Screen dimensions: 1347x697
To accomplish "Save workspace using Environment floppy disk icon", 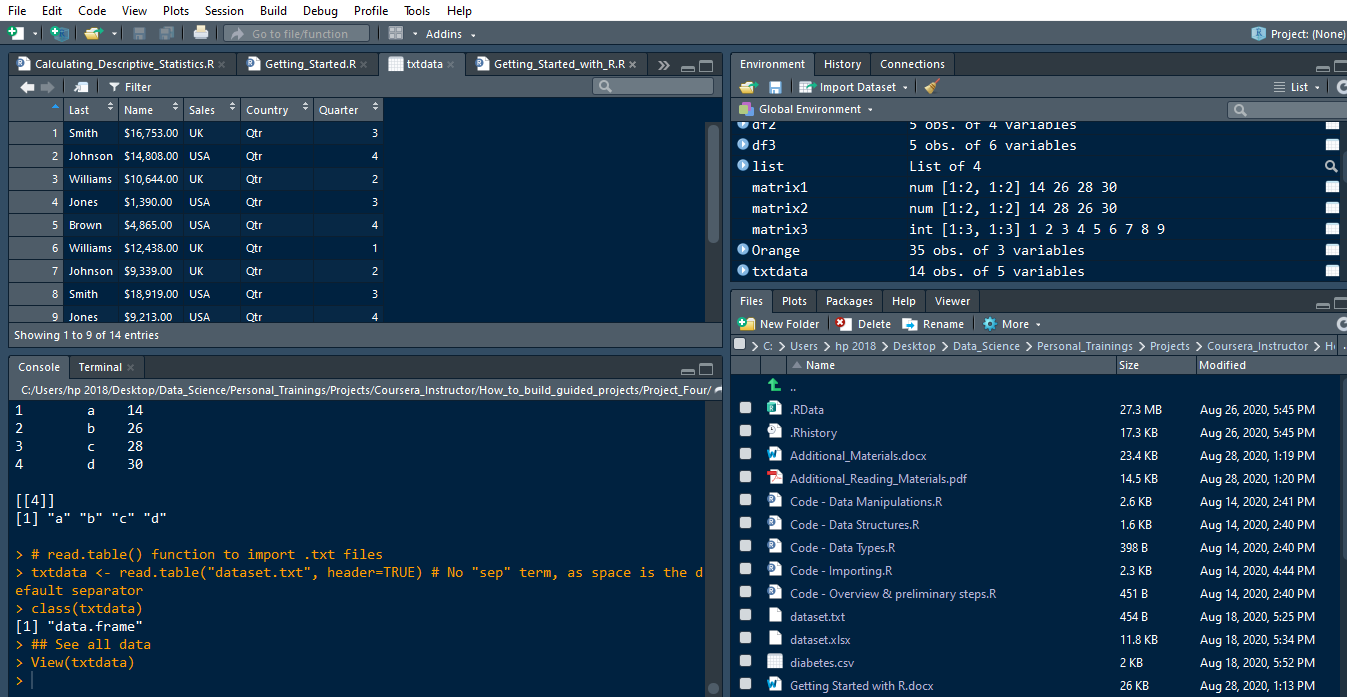I will (775, 87).
